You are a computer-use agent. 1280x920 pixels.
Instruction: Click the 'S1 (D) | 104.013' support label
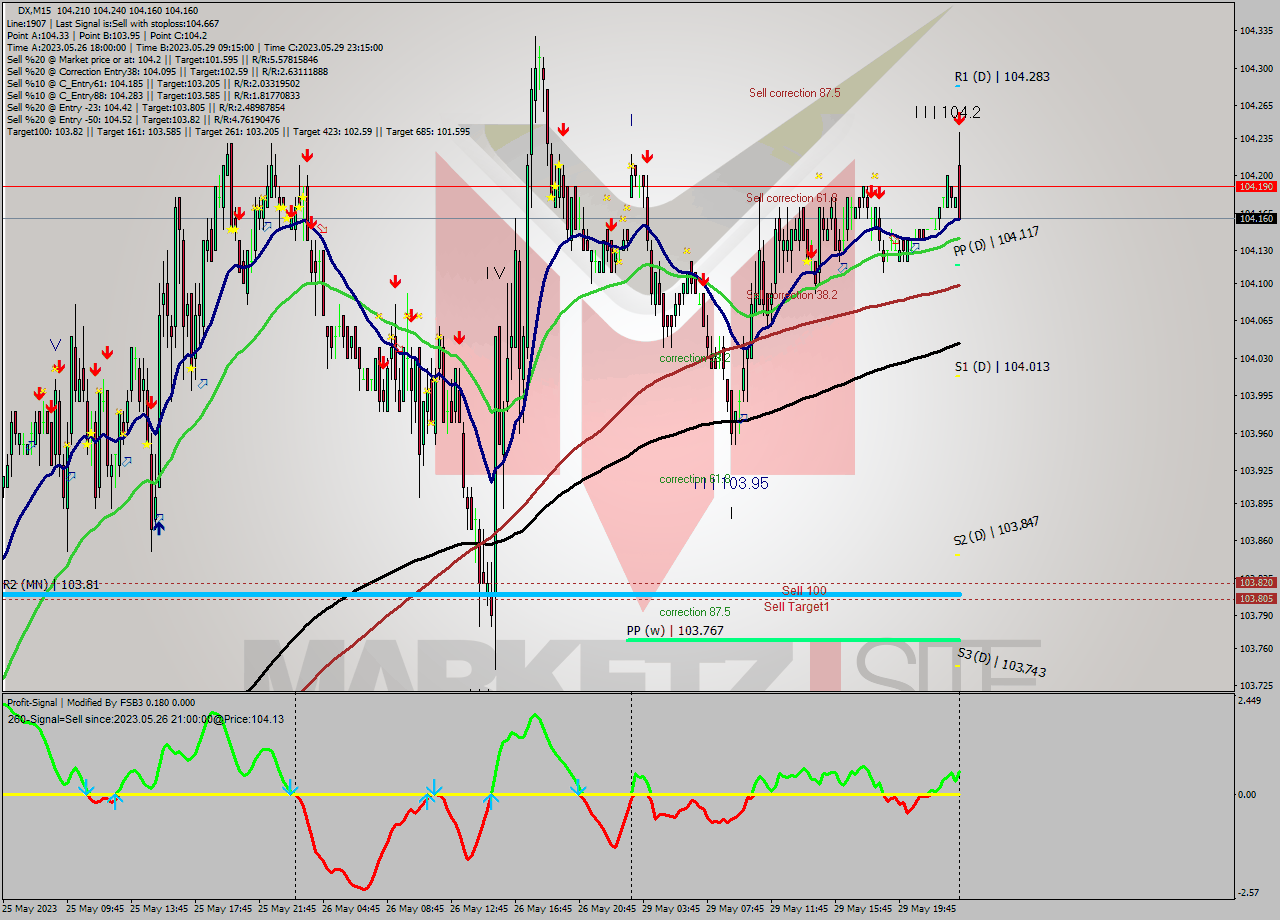pyautogui.click(x=1002, y=367)
